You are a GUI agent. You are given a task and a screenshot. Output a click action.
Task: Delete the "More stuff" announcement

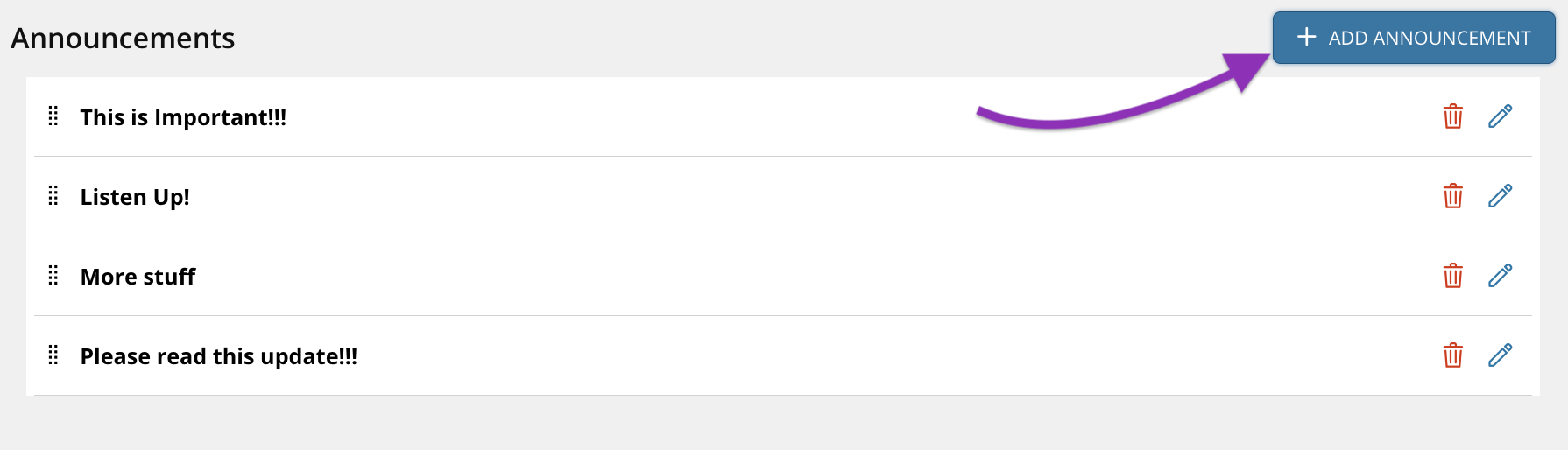pyautogui.click(x=1452, y=276)
